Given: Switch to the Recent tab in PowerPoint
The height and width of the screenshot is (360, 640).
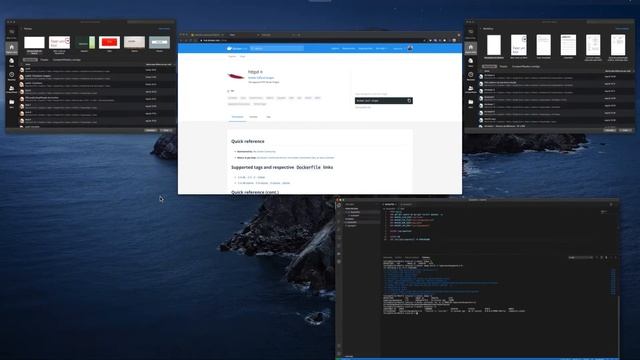Looking at the screenshot, I should 30,60.
